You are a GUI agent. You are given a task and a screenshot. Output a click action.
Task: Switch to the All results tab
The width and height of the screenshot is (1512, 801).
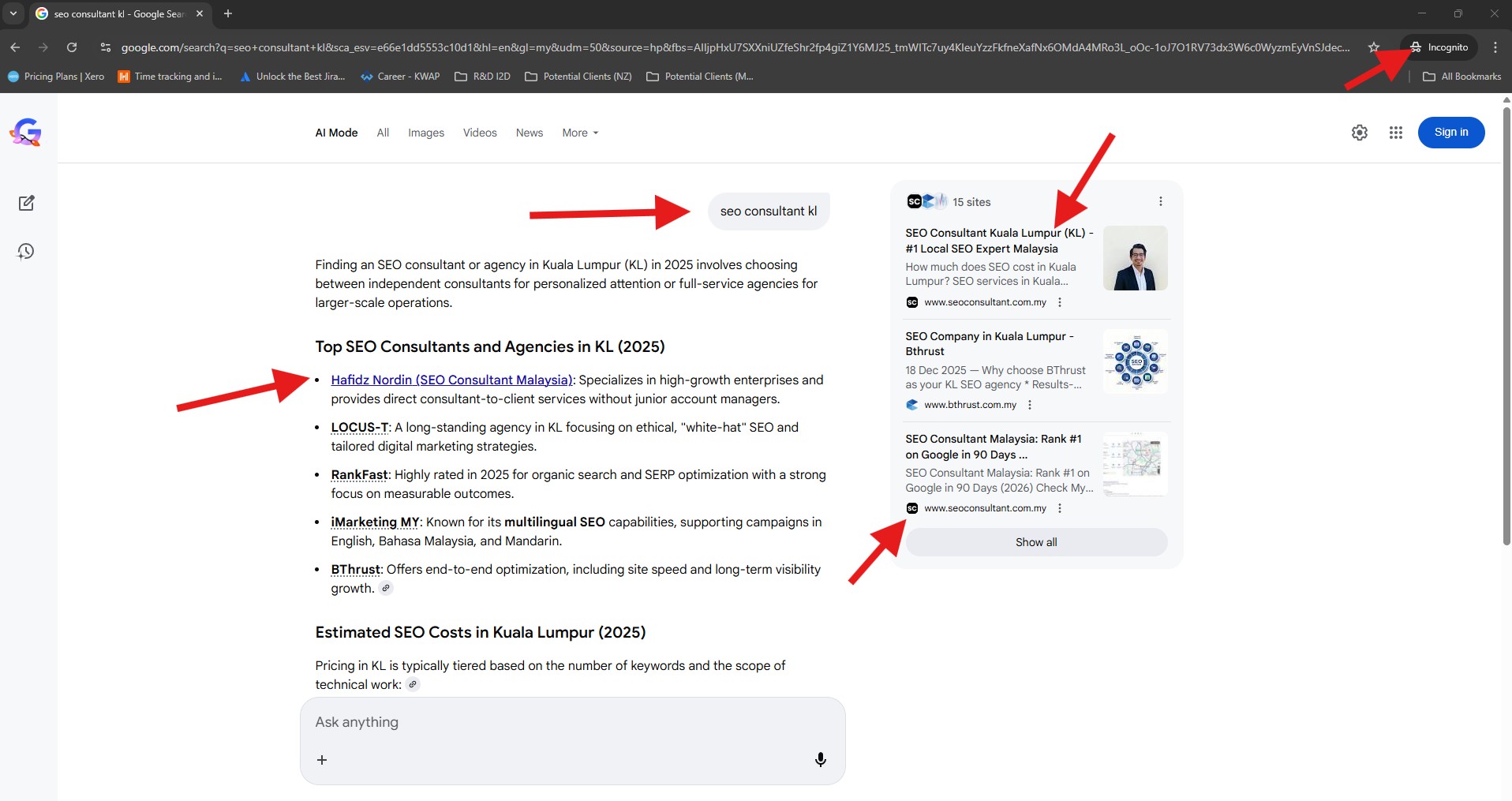(x=383, y=133)
